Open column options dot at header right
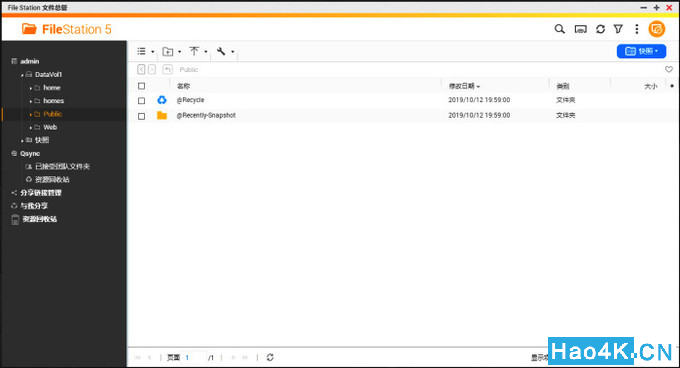This screenshot has height=368, width=680. 672,86
